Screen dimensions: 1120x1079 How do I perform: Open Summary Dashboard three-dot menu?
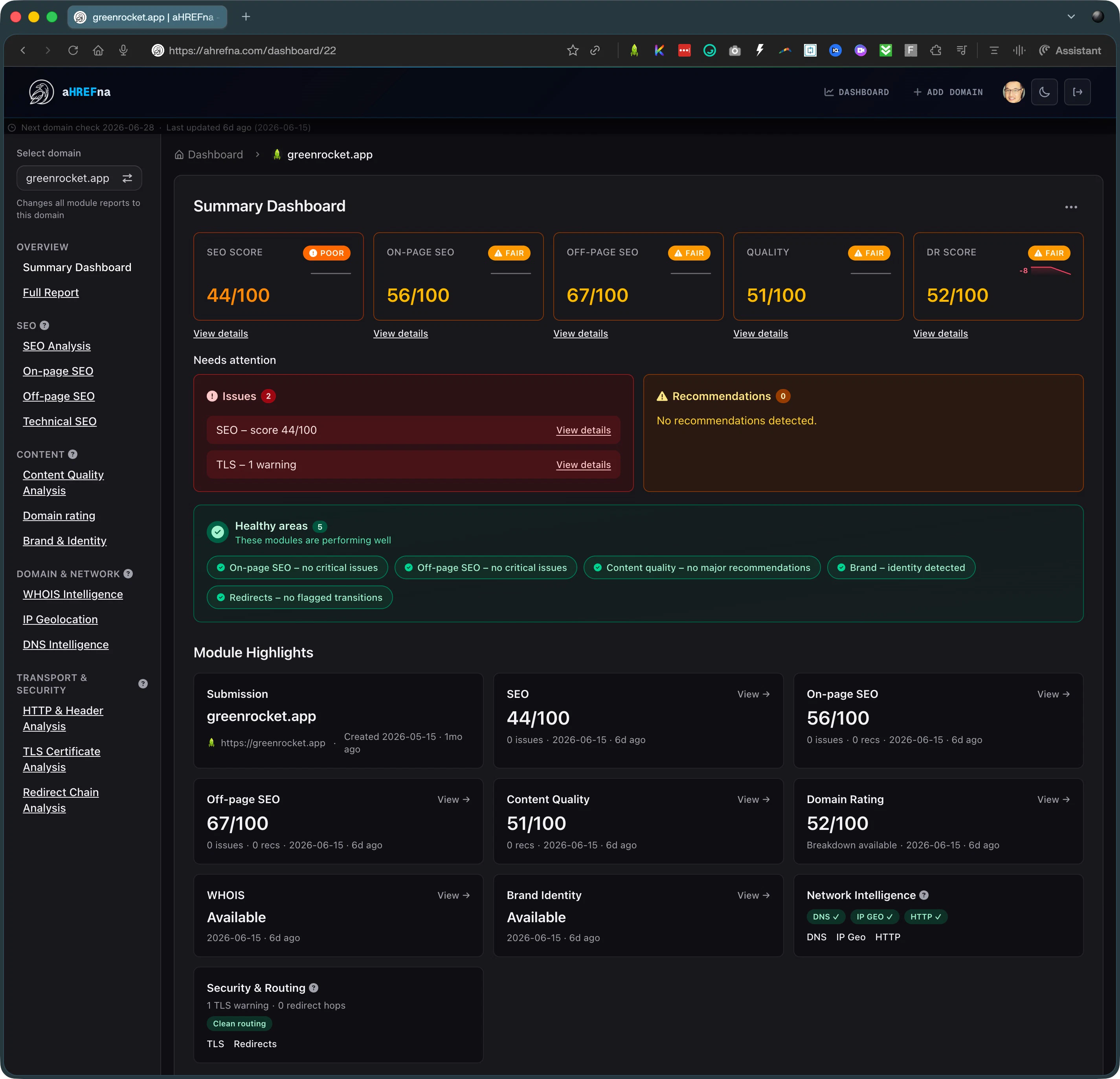pos(1071,207)
